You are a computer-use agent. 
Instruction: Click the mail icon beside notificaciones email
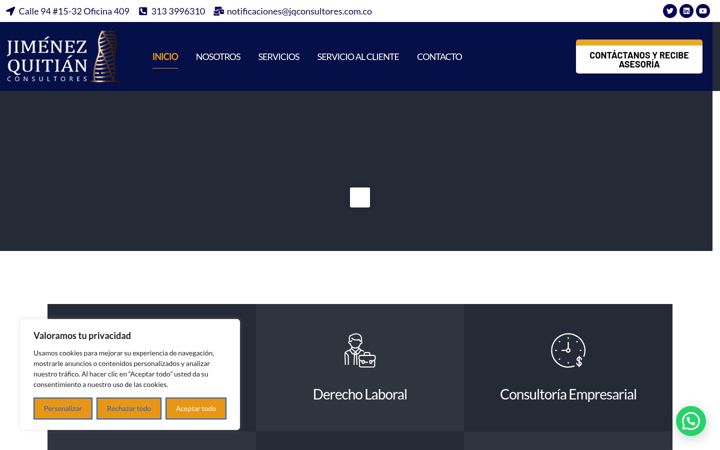(219, 11)
